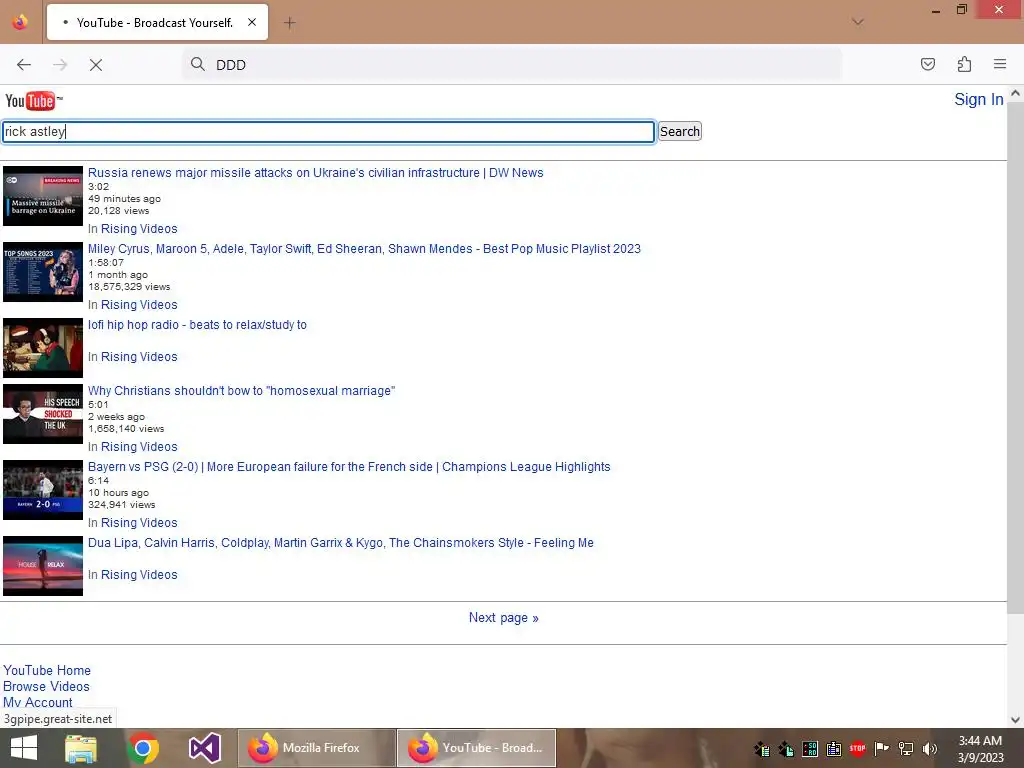Image resolution: width=1024 pixels, height=768 pixels.
Task: Click the vertical scrollbar thumb
Action: (x=1015, y=357)
